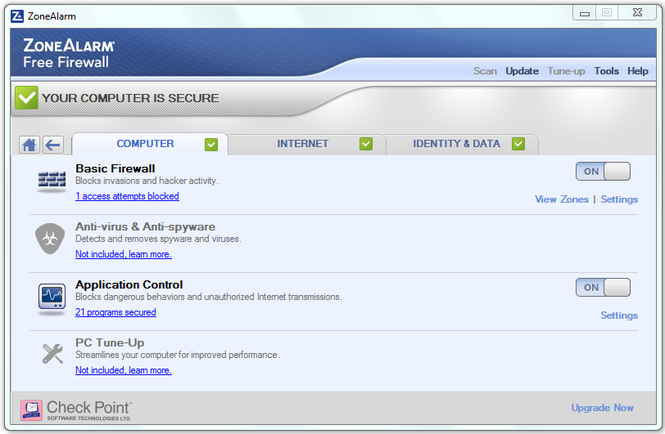Click the back arrow button
Screen dimensions: 665x434
53,145
